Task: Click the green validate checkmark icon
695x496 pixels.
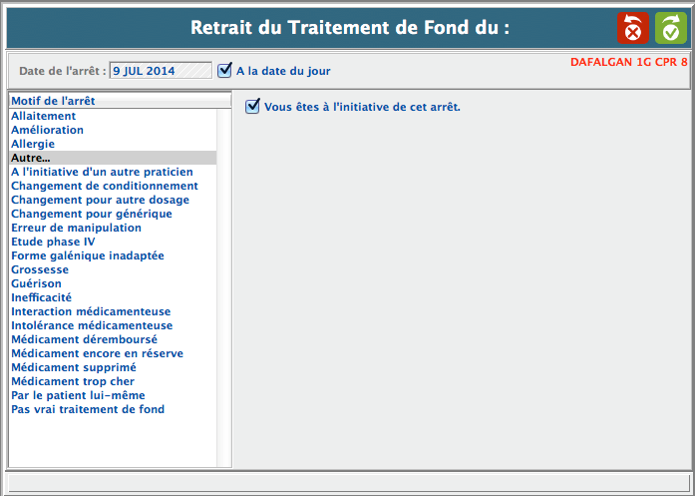Action: pos(670,28)
